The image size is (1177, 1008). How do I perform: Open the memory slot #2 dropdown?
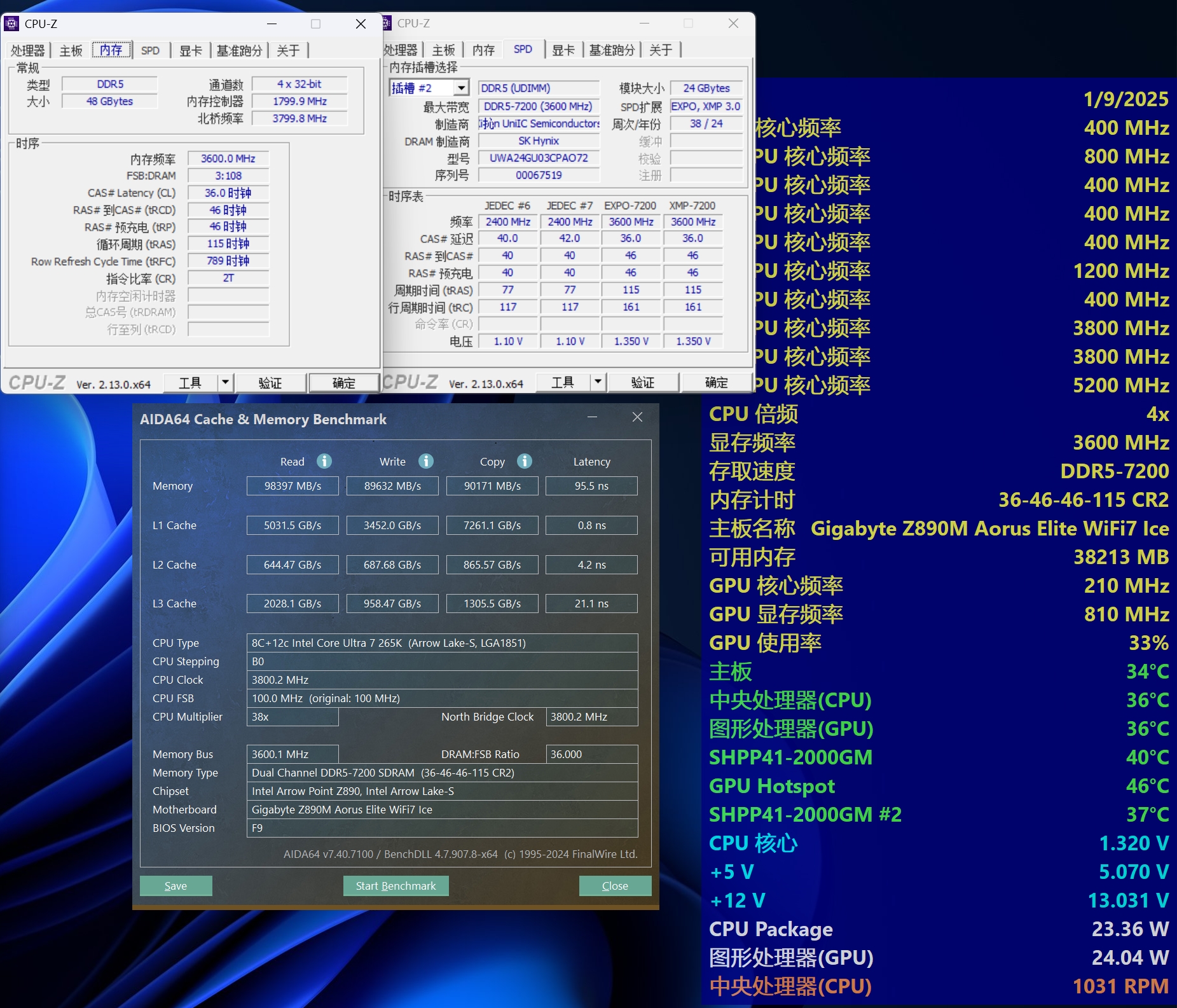462,88
